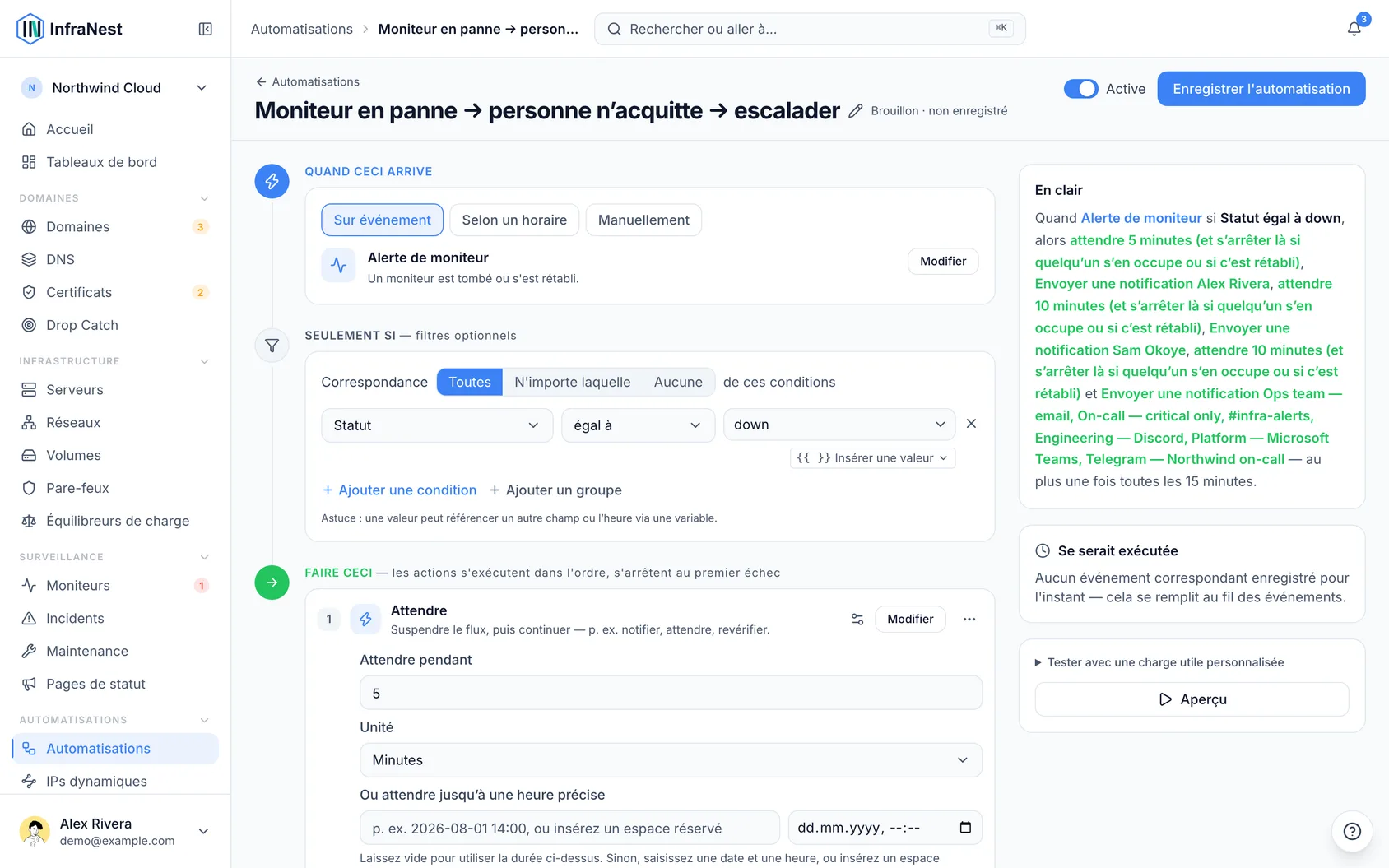
Task: Click the InfraNest logo
Action: (x=69, y=29)
